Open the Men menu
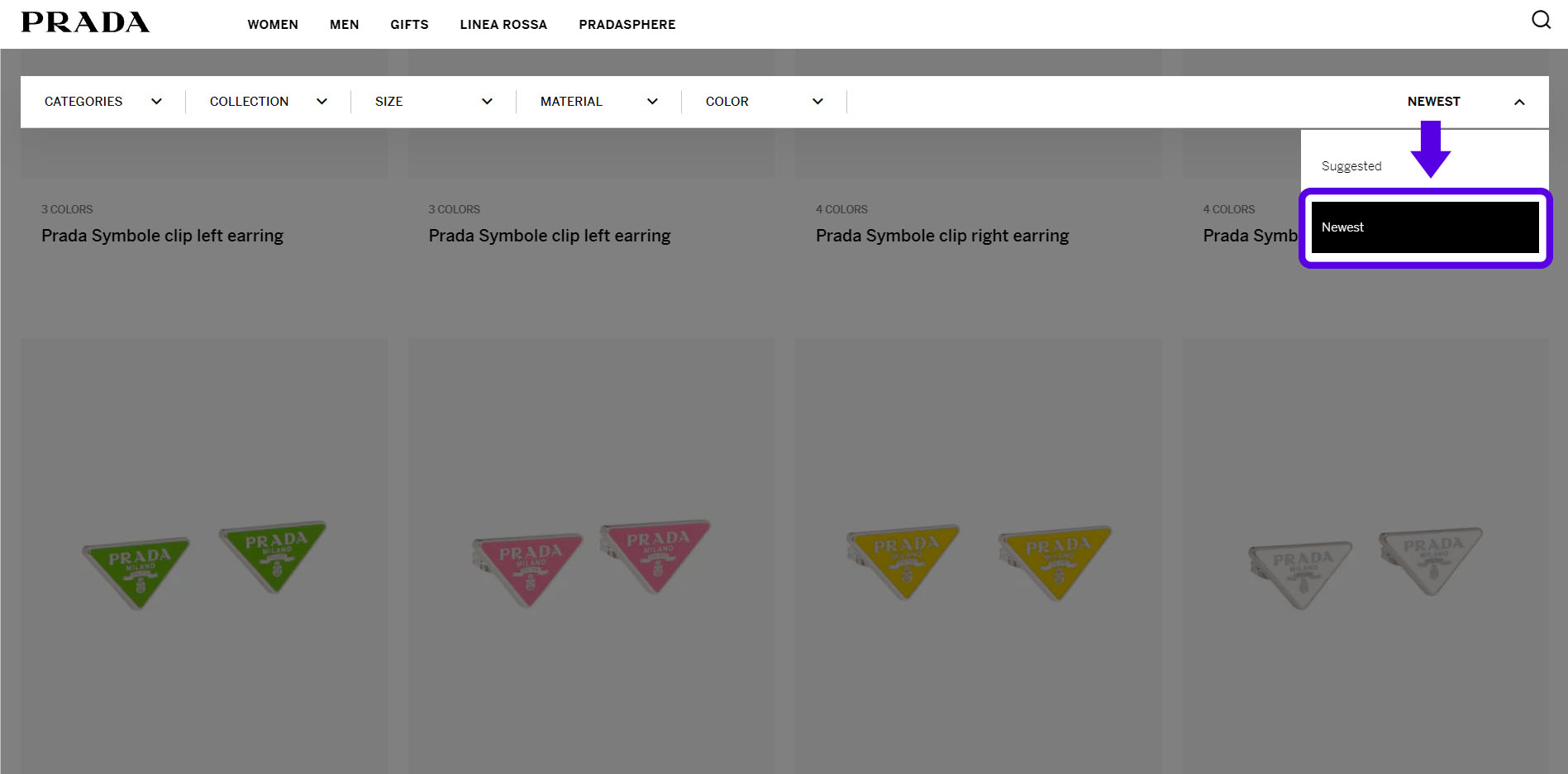Screen dimensions: 1568x774 [344, 25]
